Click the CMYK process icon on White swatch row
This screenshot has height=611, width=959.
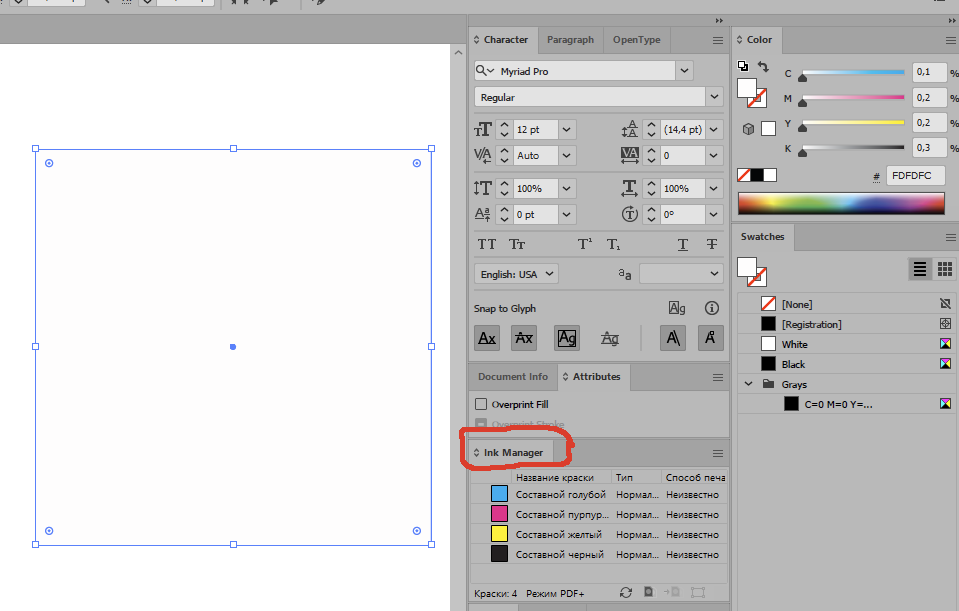pos(946,344)
